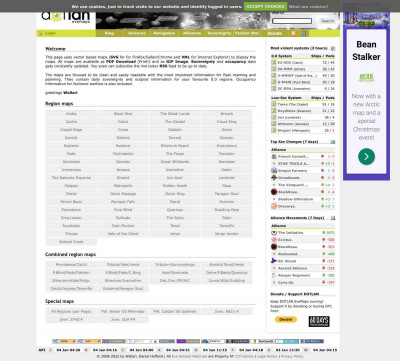Click into the search input field
Image resolution: width=400 pixels, height=361 pixels.
coord(292,21)
